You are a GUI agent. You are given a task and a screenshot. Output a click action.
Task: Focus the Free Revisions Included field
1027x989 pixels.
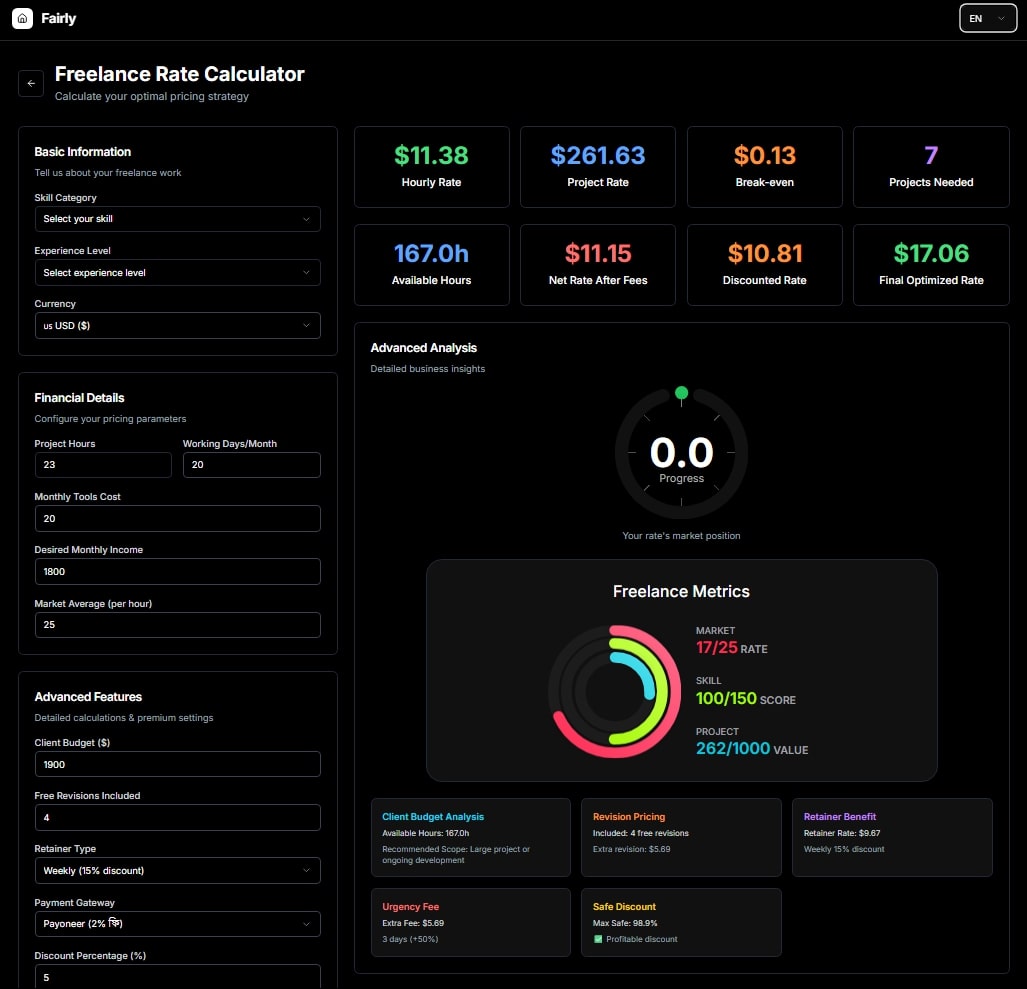[177, 817]
